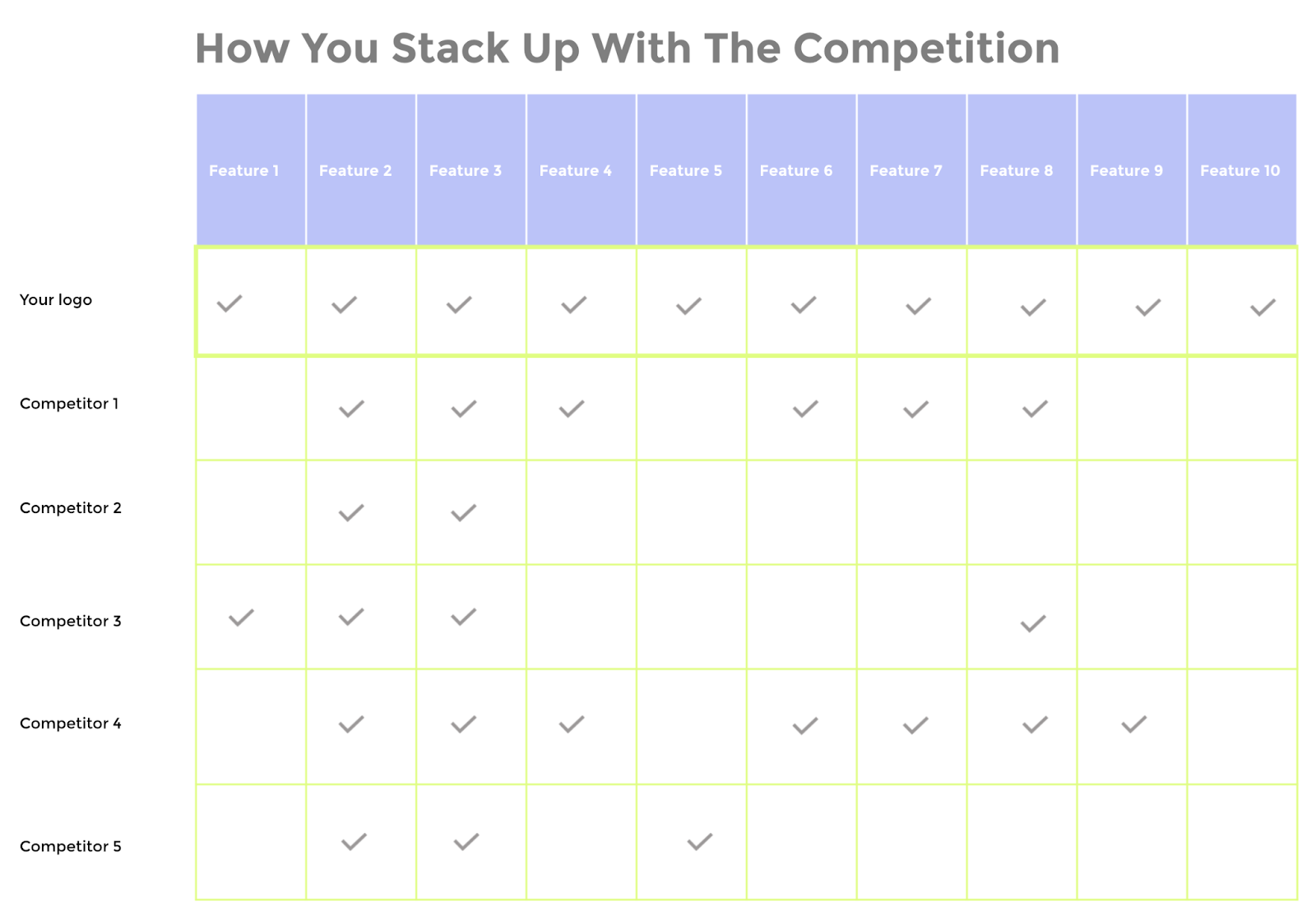Select the Competitor 2 row label
The image size is (1316, 921).
click(71, 508)
